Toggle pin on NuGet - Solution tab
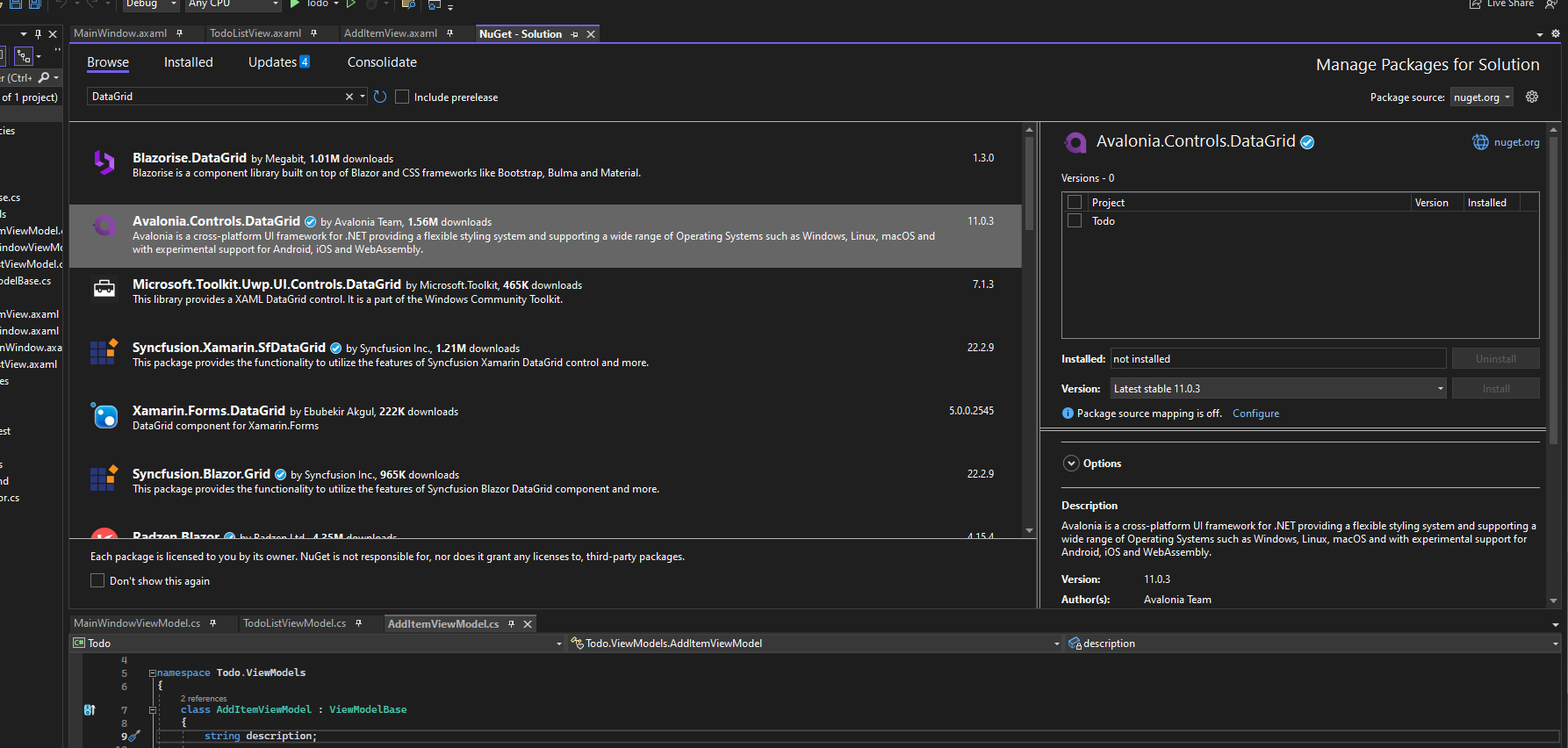 574,34
